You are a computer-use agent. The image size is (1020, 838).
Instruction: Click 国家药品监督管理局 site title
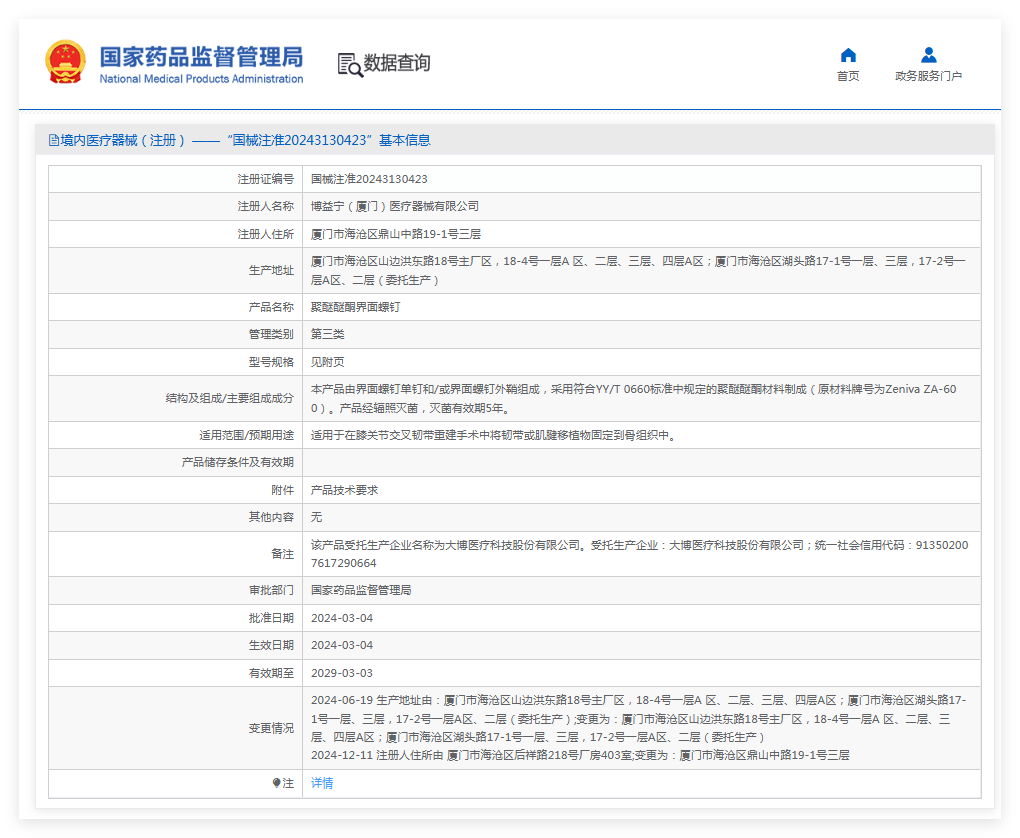(x=201, y=57)
